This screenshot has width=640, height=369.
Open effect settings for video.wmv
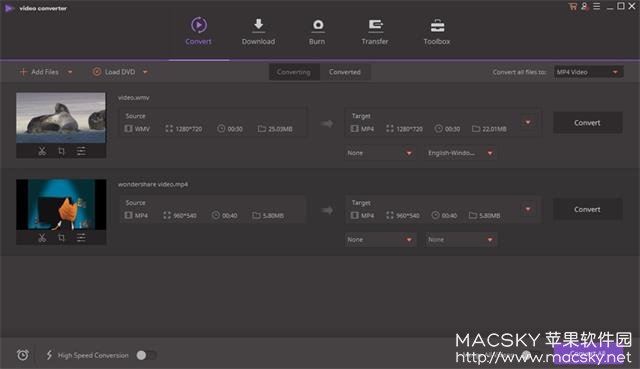click(x=81, y=151)
